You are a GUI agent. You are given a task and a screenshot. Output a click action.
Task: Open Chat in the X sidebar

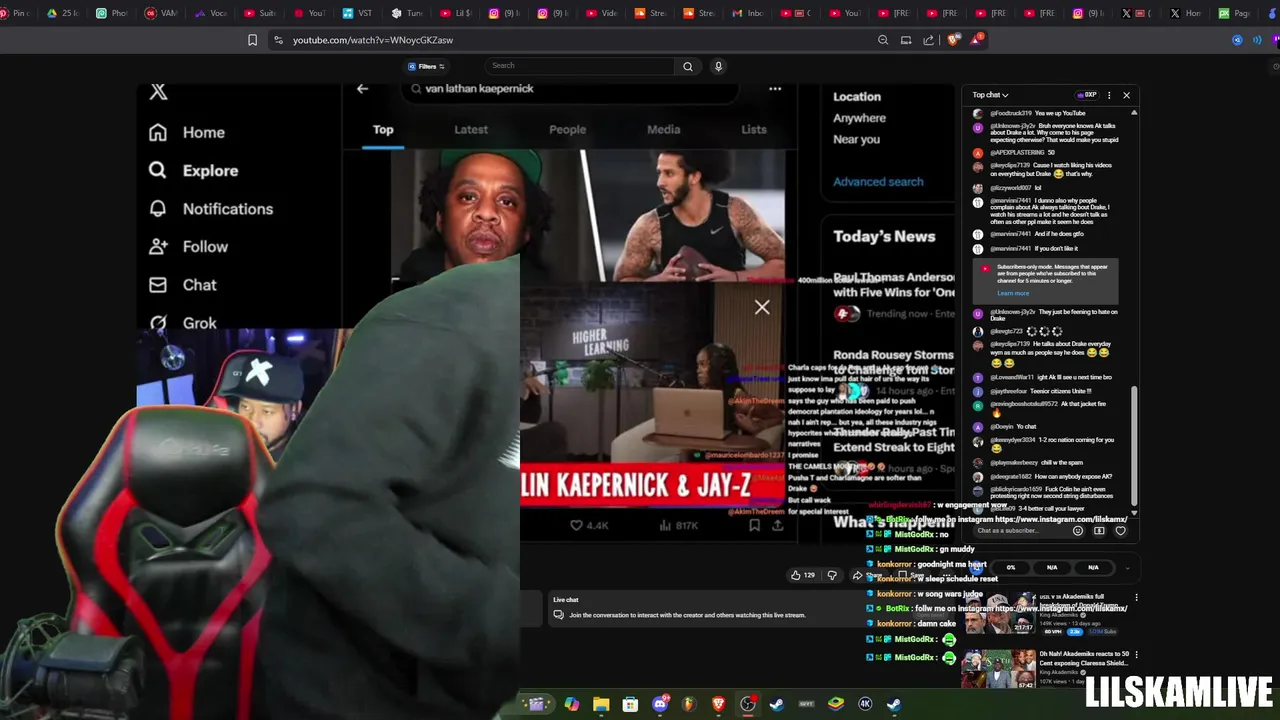click(182, 285)
